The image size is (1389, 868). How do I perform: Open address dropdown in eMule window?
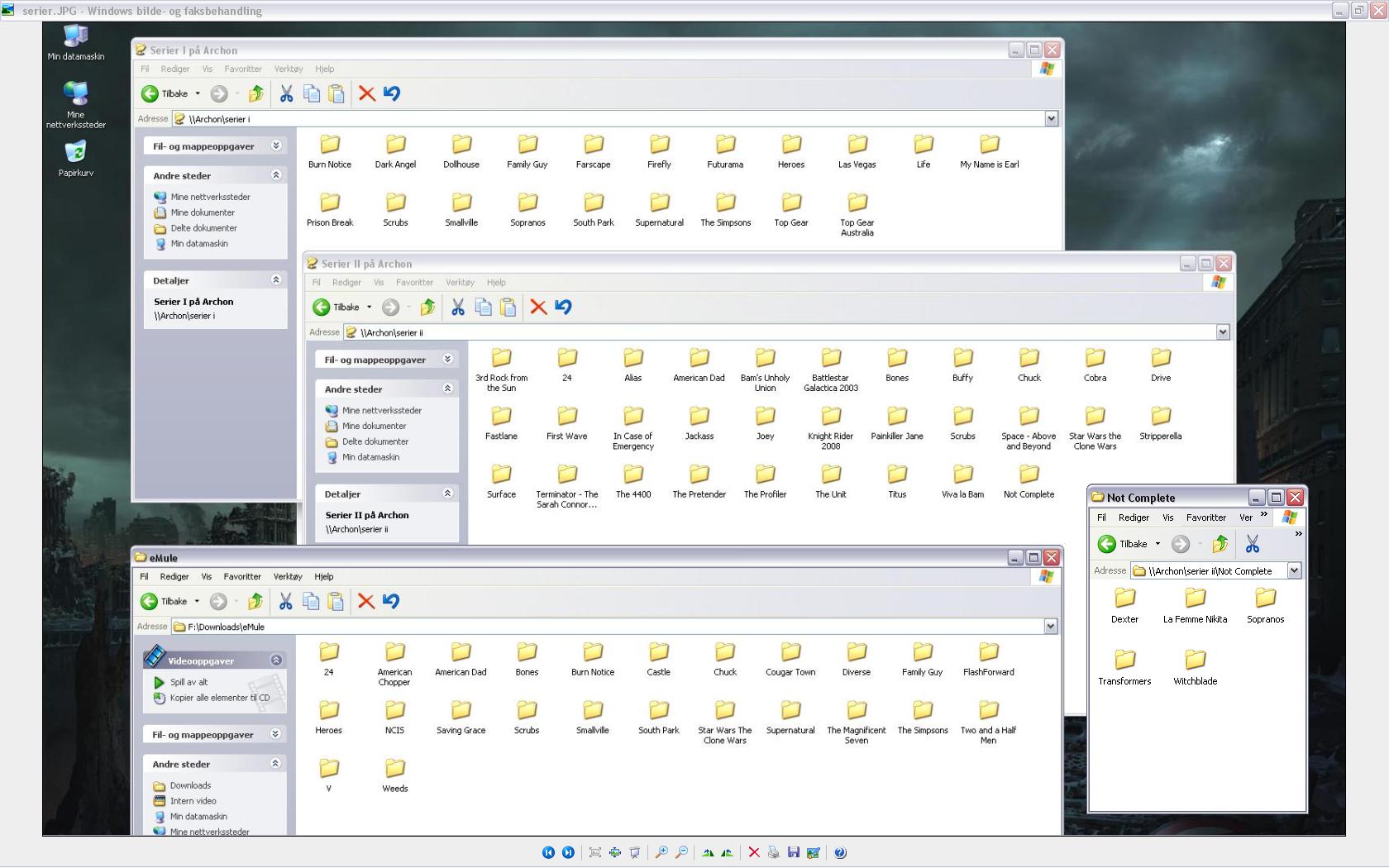click(x=1050, y=626)
